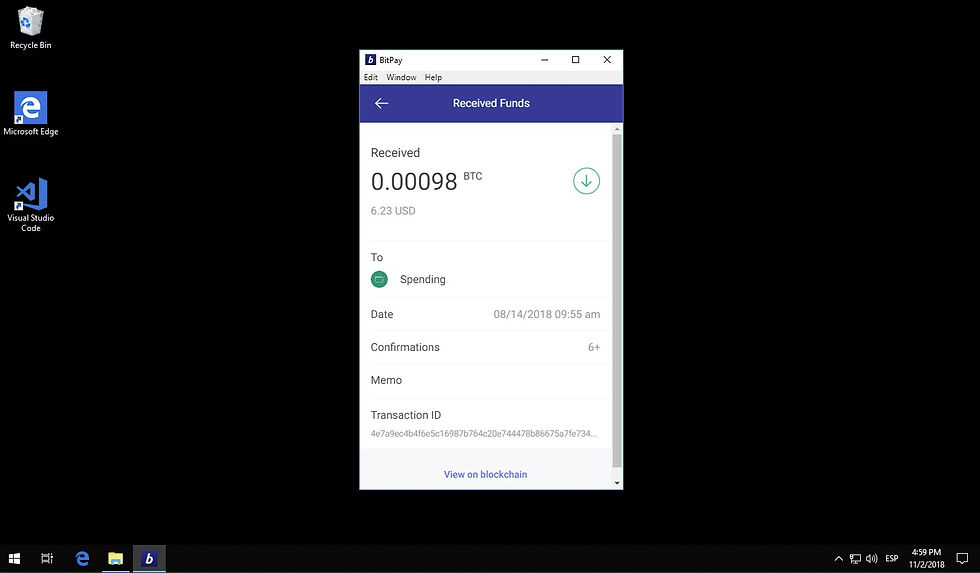
Task: Go back using the left arrow
Action: pyautogui.click(x=381, y=103)
